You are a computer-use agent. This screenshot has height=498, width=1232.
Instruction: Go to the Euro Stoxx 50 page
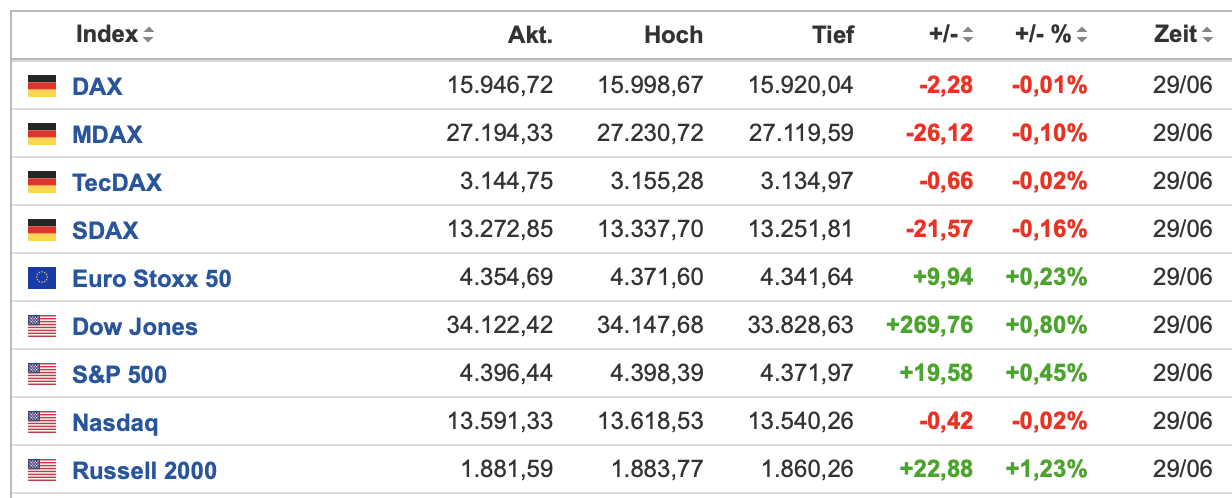[151, 278]
